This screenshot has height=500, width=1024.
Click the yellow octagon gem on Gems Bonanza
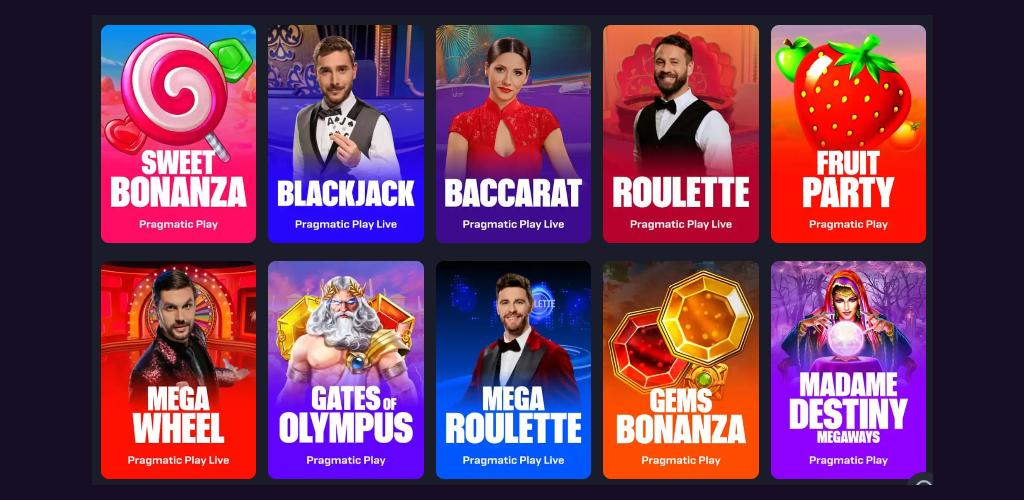point(705,318)
